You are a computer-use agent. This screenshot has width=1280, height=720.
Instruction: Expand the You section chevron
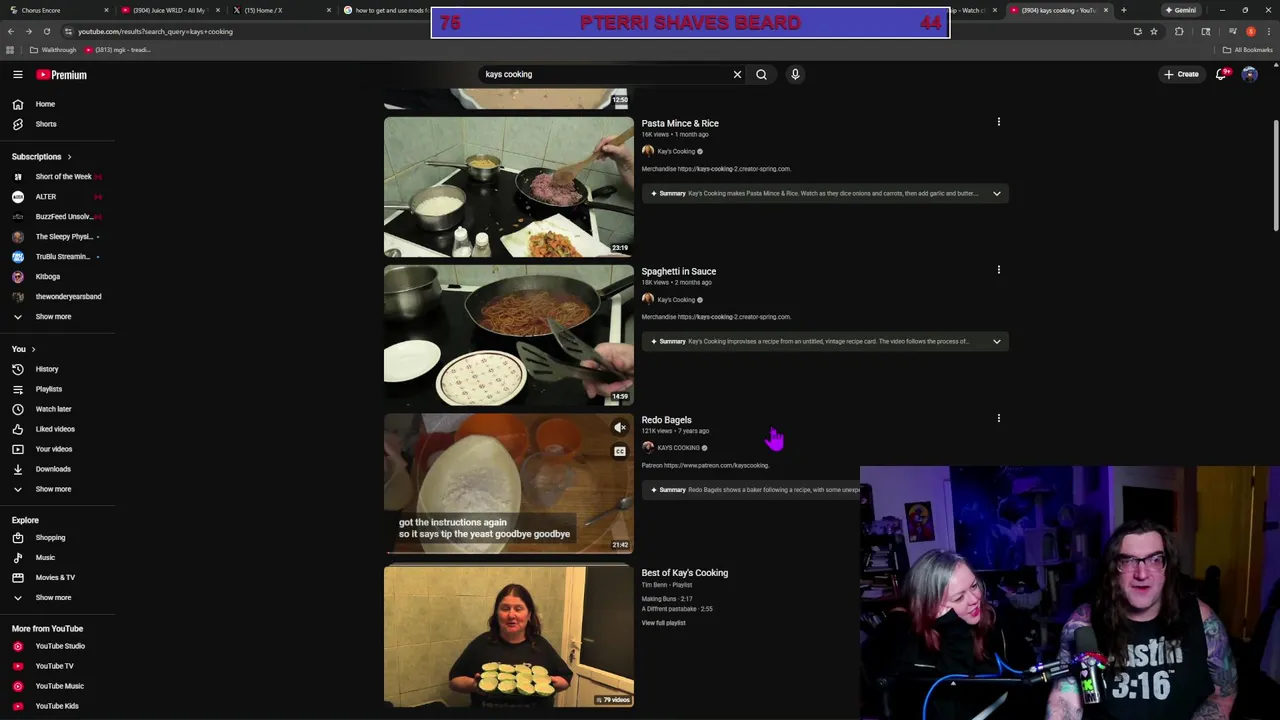click(x=33, y=349)
